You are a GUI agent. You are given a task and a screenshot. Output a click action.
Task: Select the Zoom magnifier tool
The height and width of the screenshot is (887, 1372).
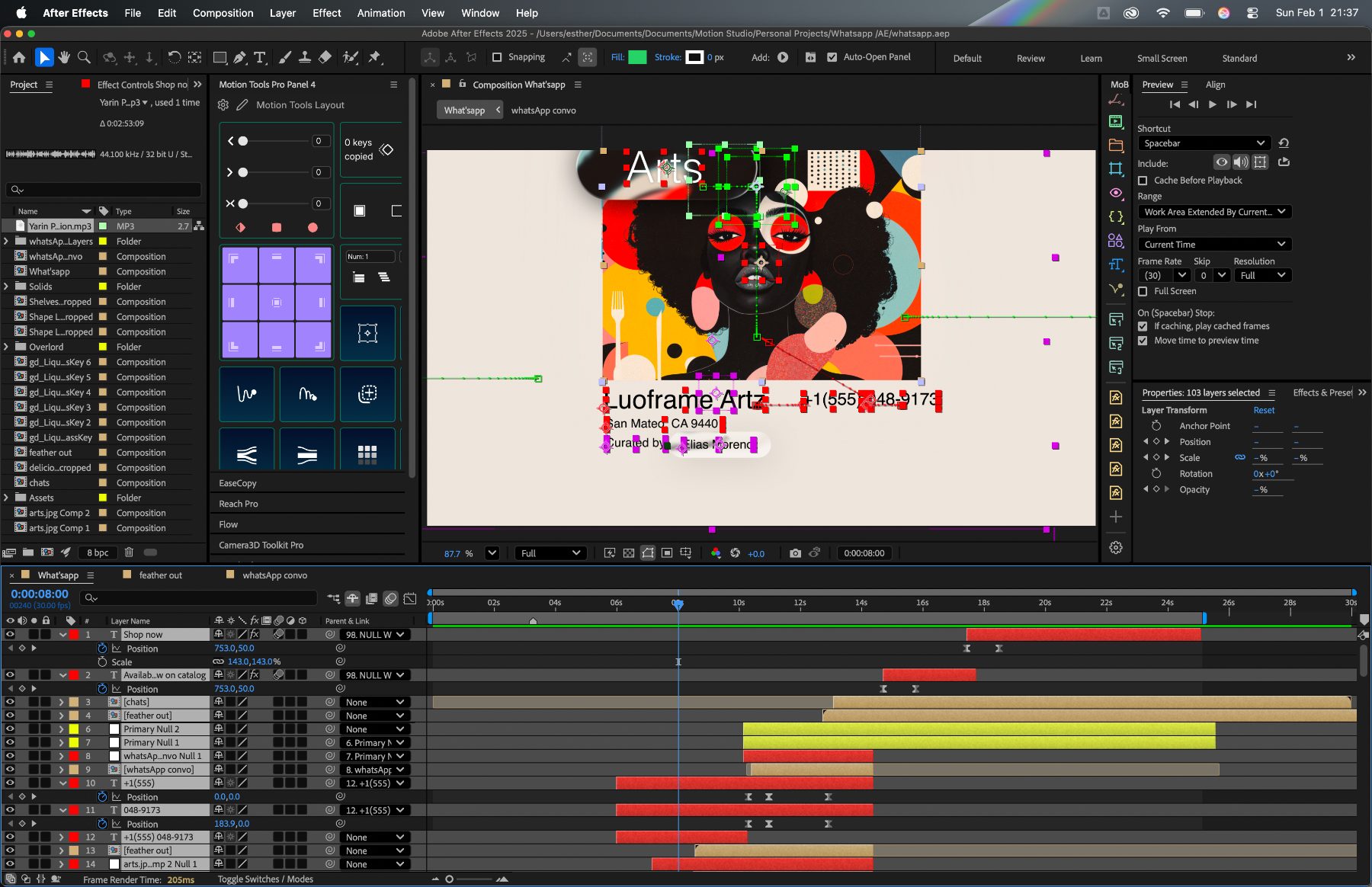85,57
